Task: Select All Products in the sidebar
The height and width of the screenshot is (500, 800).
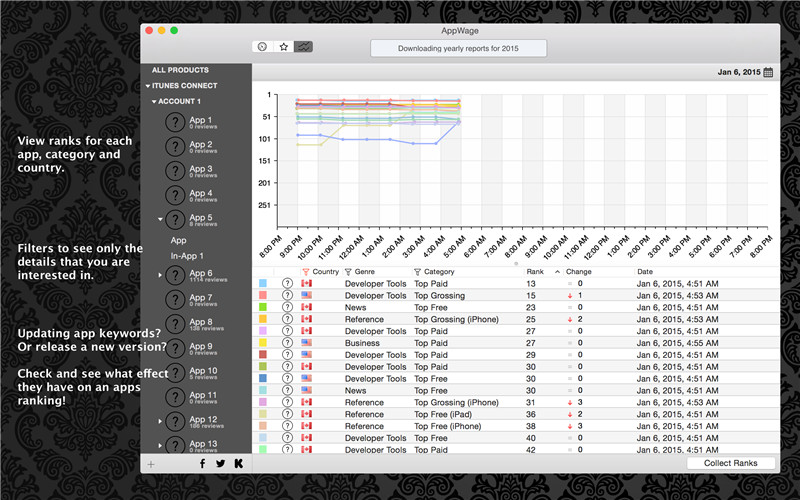Action: 180,70
